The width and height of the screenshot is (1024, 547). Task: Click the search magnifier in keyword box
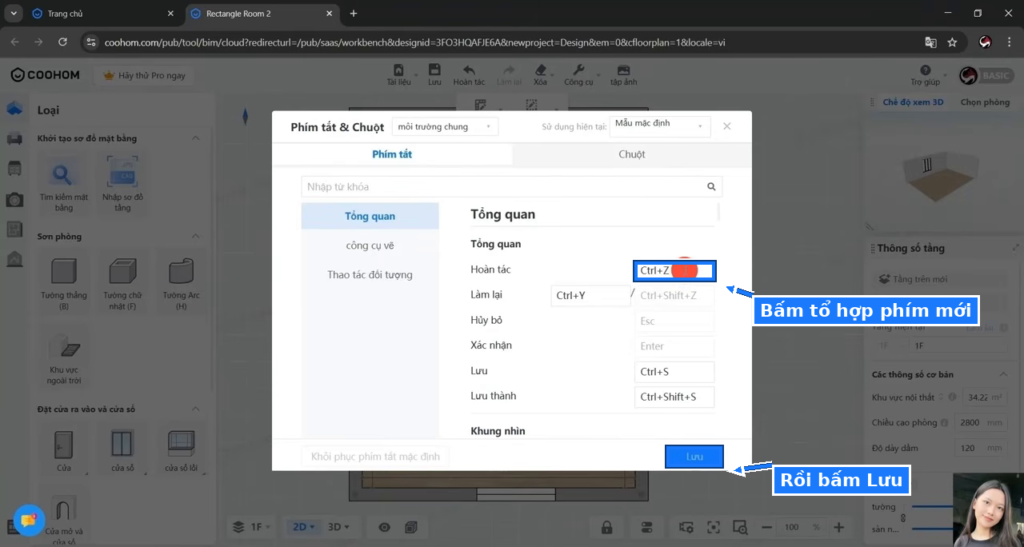711,187
